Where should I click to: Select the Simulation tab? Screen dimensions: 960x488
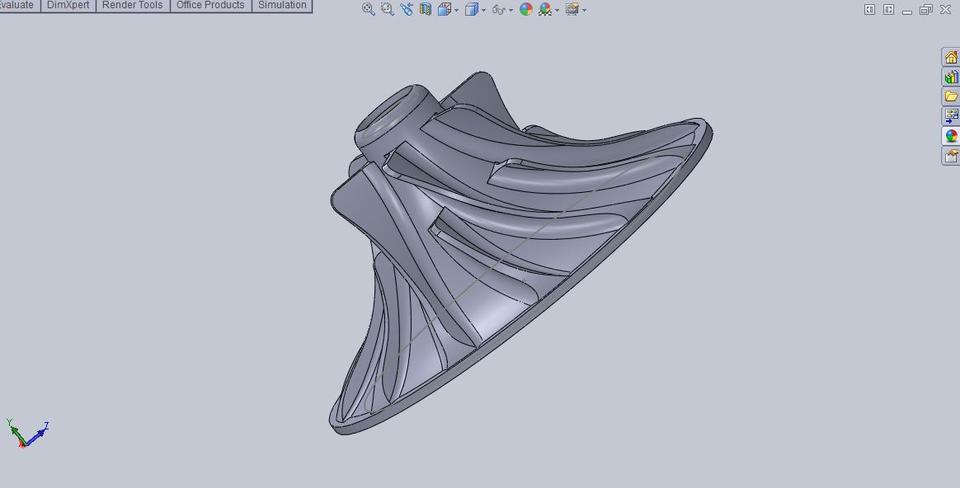282,6
